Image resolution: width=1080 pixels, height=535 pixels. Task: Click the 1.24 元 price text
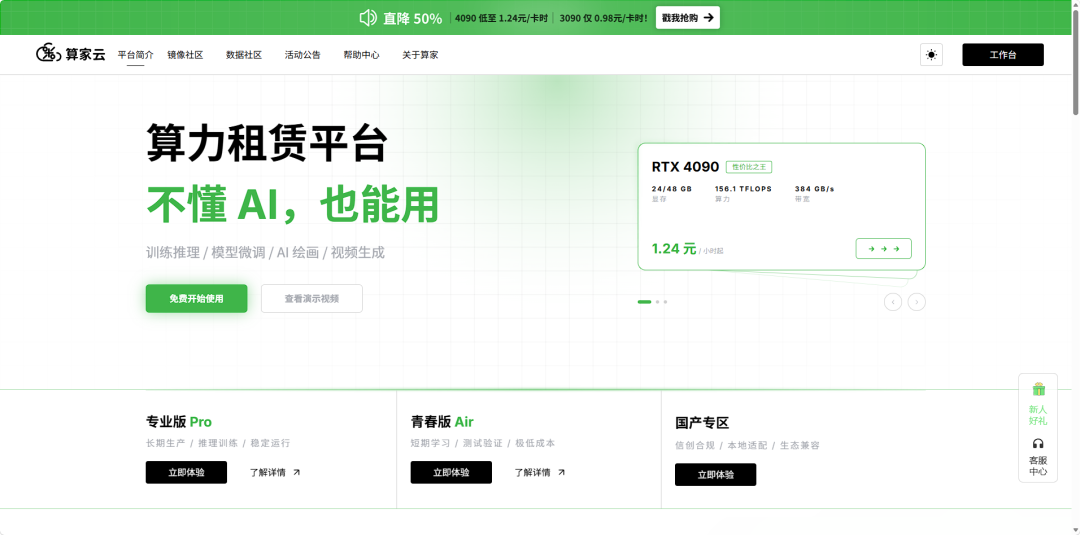[x=674, y=249]
